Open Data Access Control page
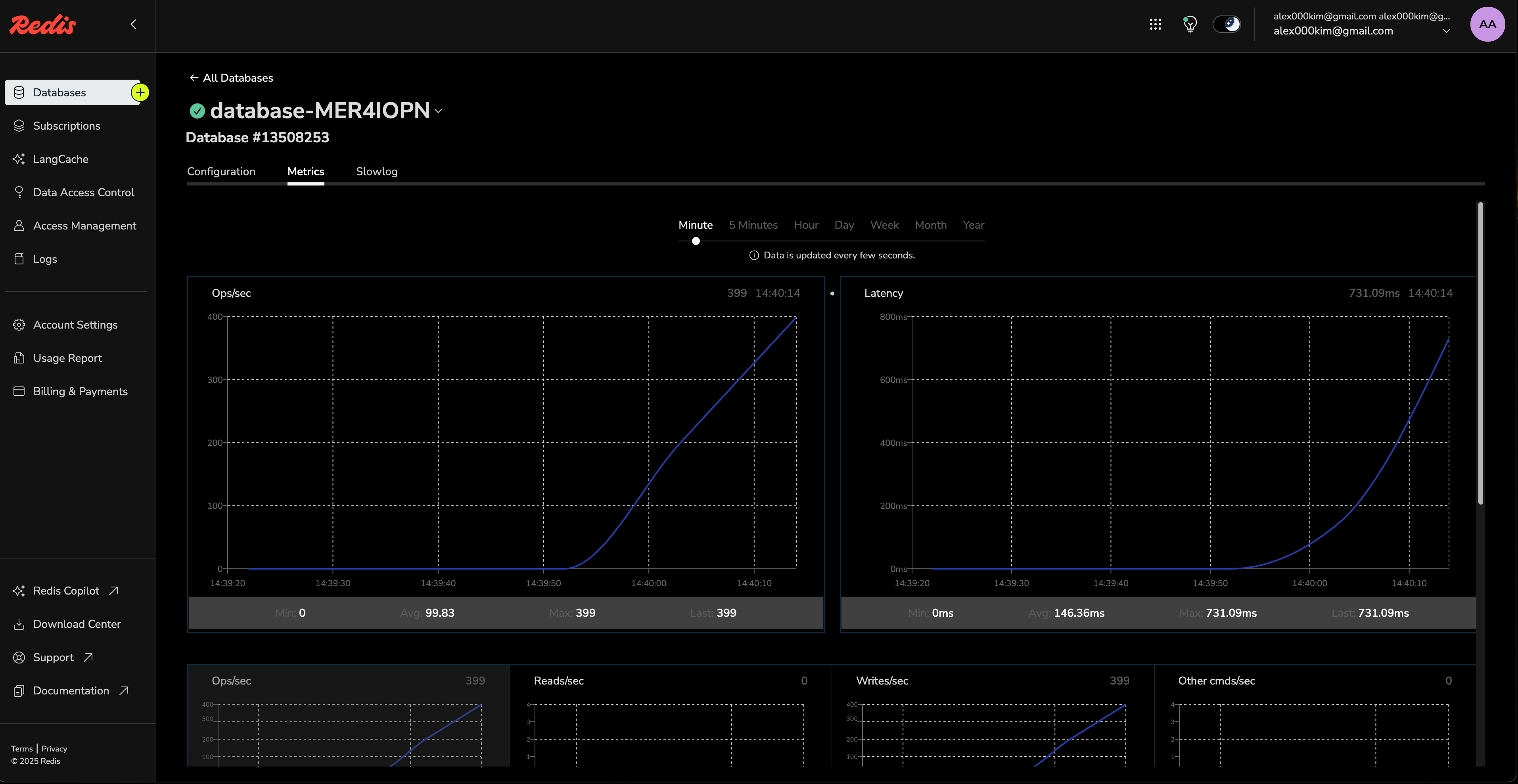Screen dimensions: 1518x784 tap(84, 192)
